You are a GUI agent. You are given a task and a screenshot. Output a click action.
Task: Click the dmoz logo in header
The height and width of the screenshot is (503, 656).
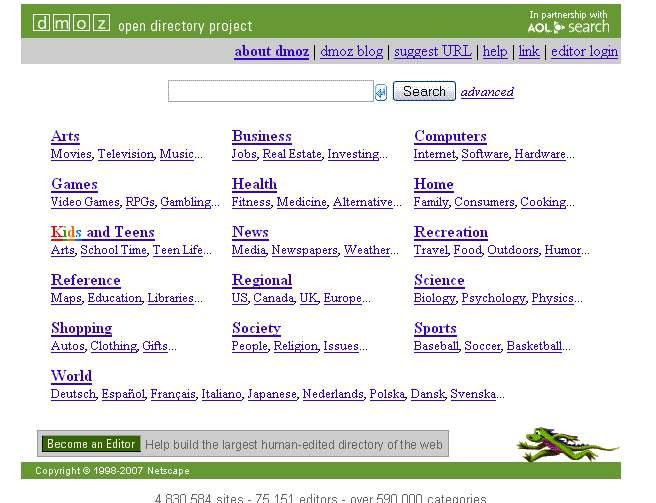[x=71, y=24]
